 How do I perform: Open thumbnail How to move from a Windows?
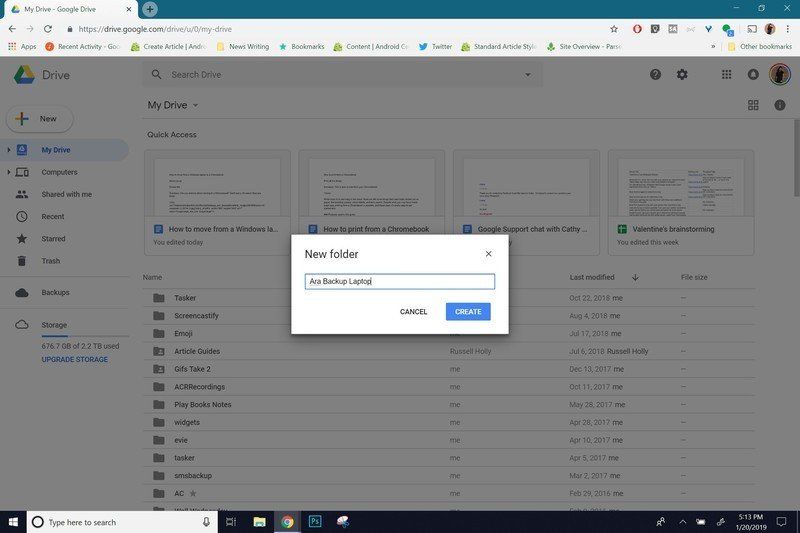point(217,202)
